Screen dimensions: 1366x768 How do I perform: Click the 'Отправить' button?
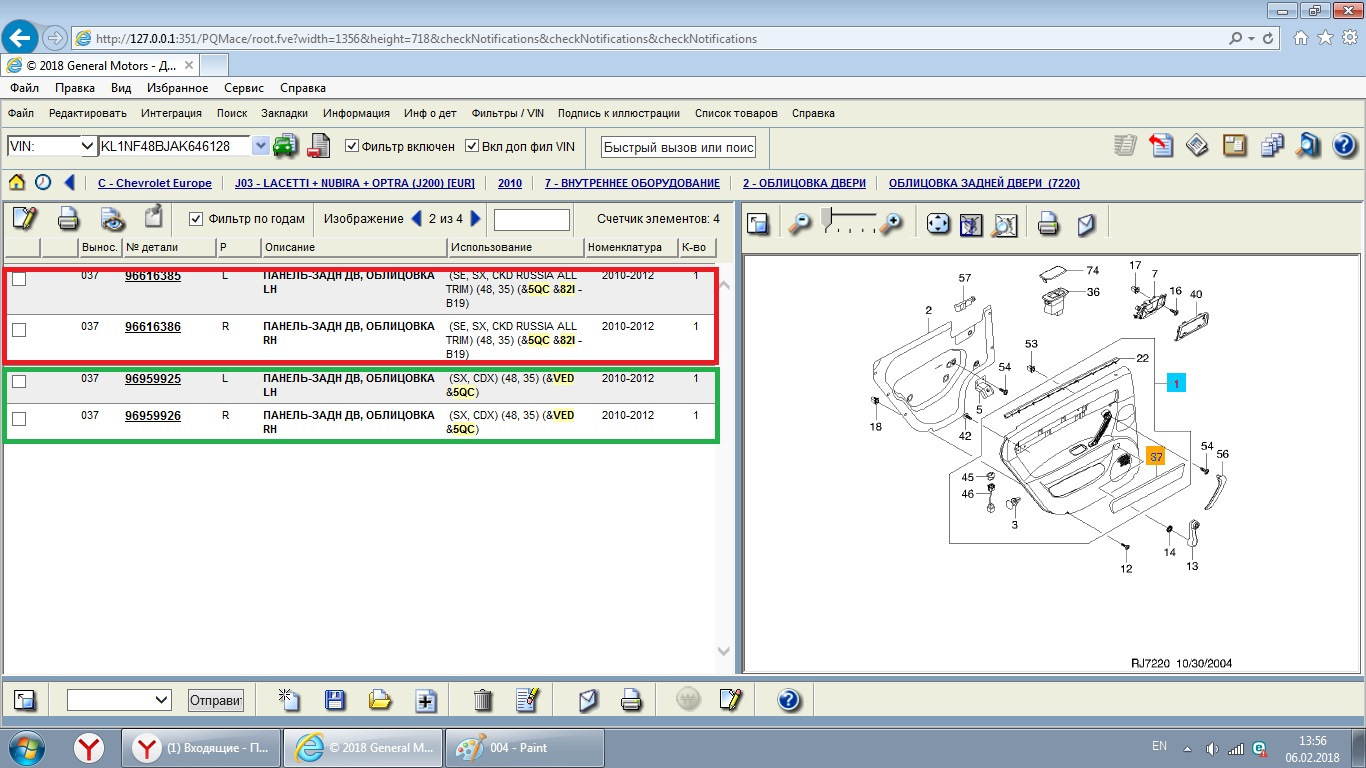point(216,700)
